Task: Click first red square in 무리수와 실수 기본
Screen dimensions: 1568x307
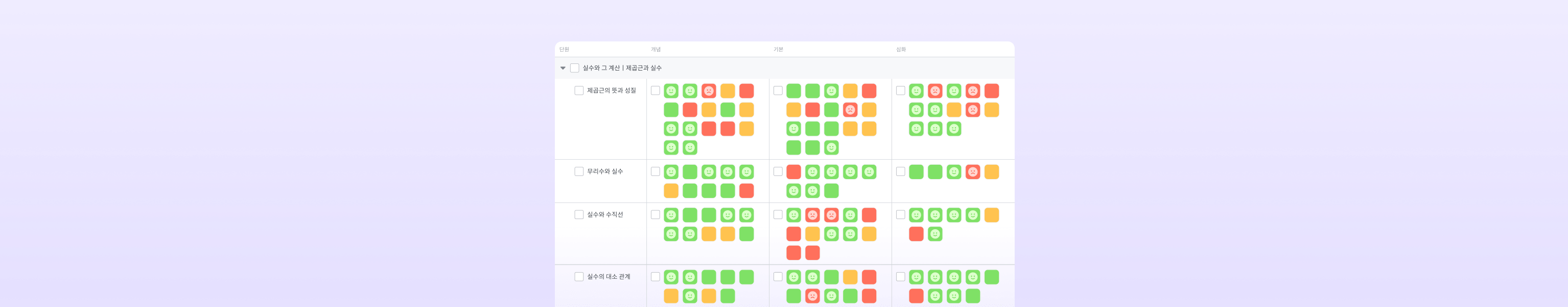Action: pyautogui.click(x=793, y=172)
